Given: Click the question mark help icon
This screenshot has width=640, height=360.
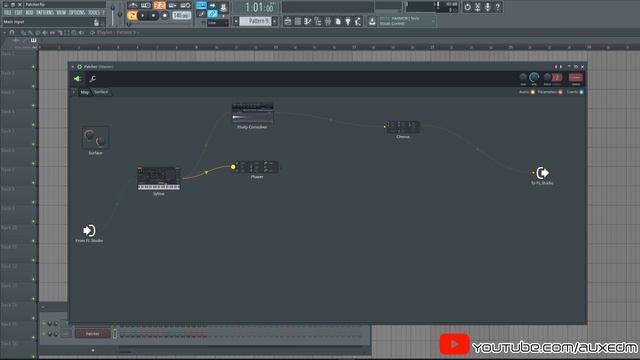Looking at the screenshot, I should (498, 7).
